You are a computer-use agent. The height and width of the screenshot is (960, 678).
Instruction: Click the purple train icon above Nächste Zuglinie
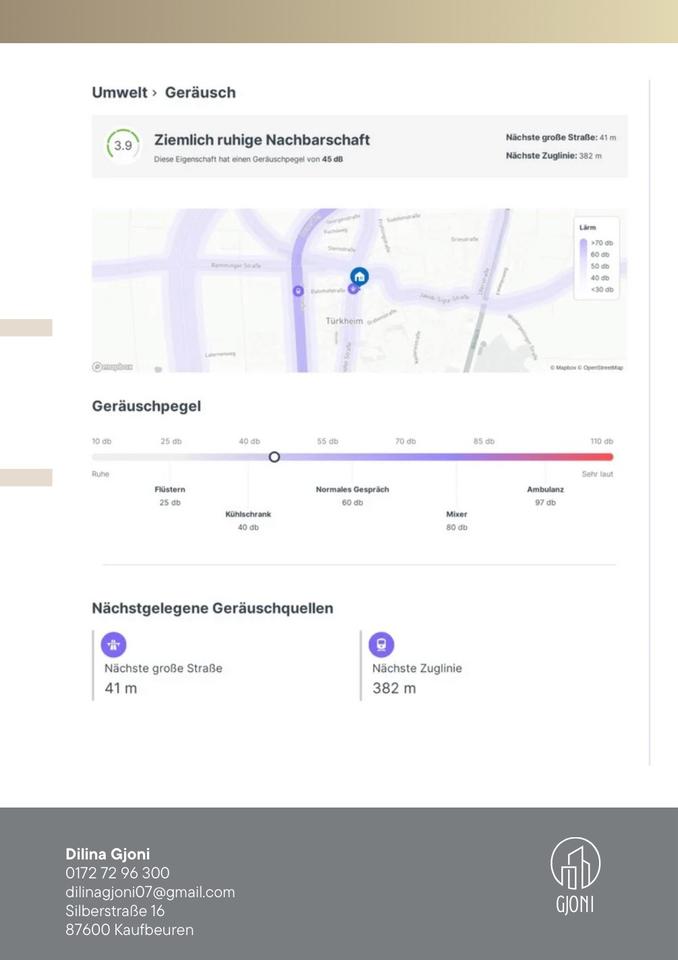(381, 644)
